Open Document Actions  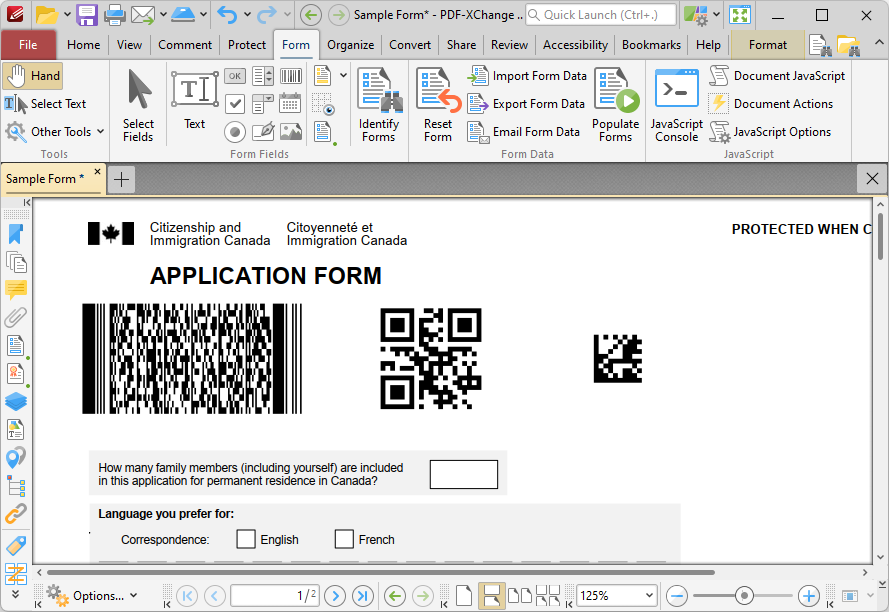click(x=771, y=104)
